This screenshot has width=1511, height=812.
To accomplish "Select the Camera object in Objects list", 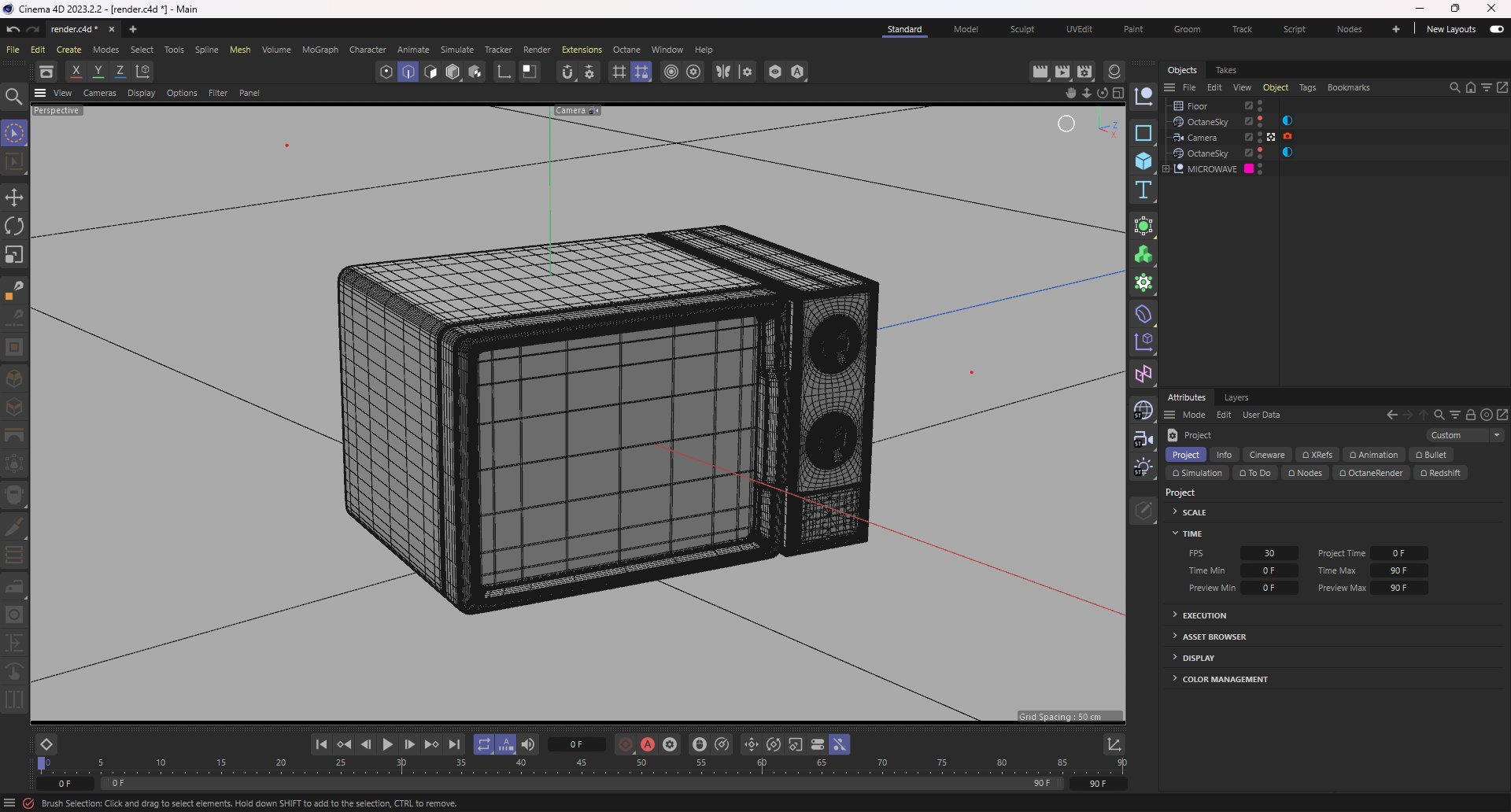I will 1201,137.
